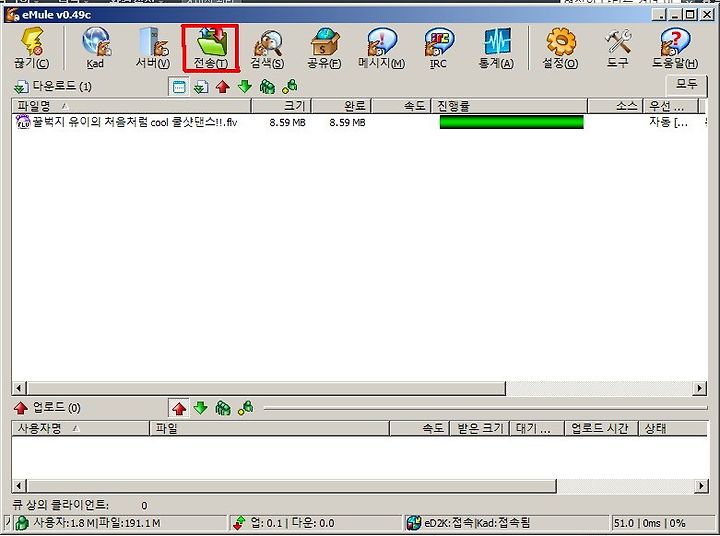Click the known clients icon in upload toolbar

246,408
